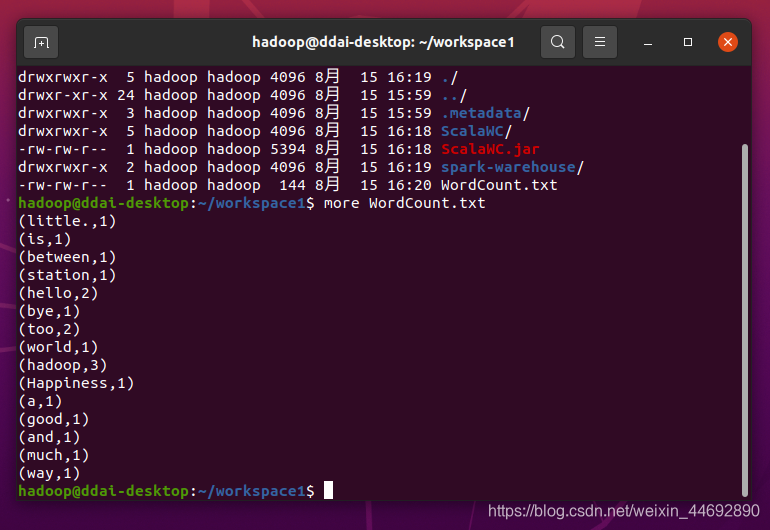Viewport: 770px width, 530px height.
Task: Click the (bye,1) output line
Action: [49, 311]
